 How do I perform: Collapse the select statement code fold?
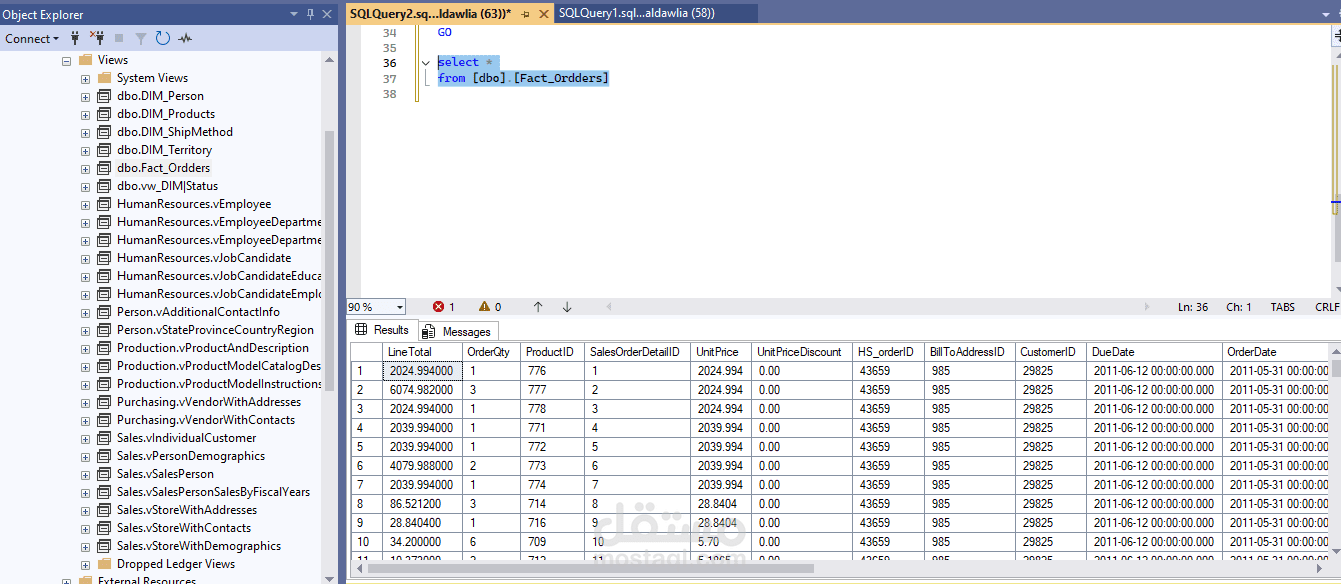point(426,63)
